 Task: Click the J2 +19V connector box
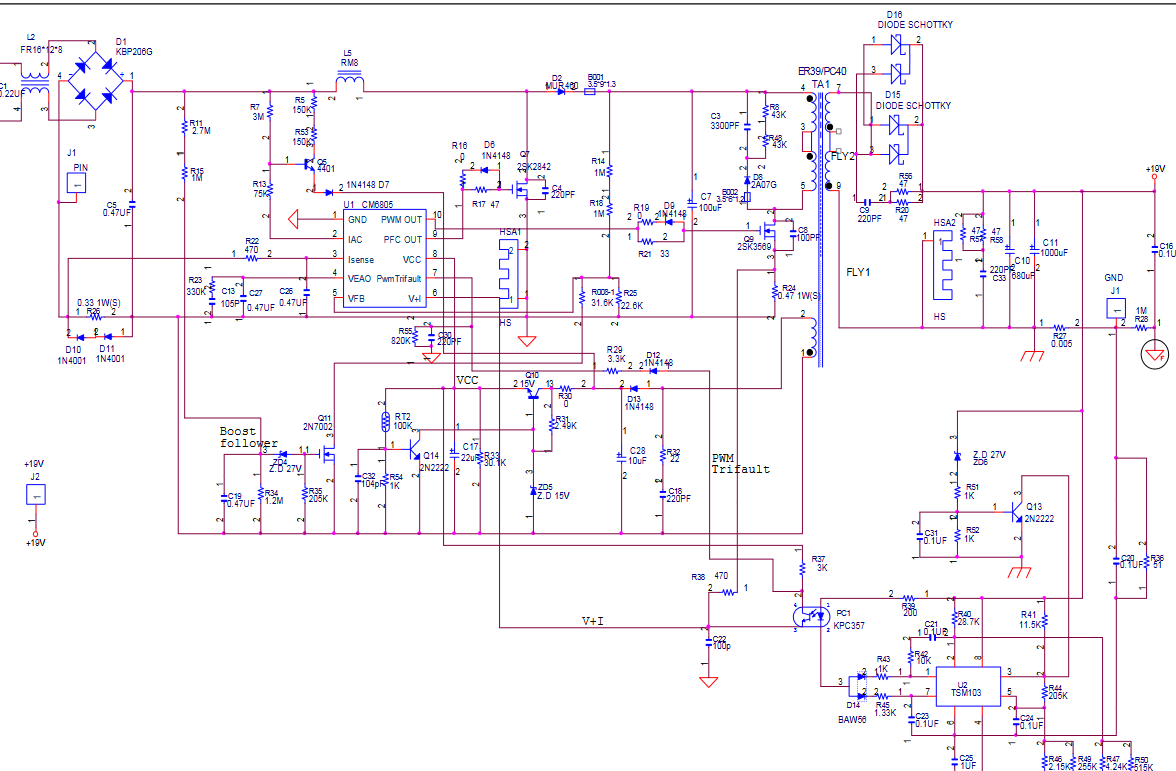pos(35,494)
